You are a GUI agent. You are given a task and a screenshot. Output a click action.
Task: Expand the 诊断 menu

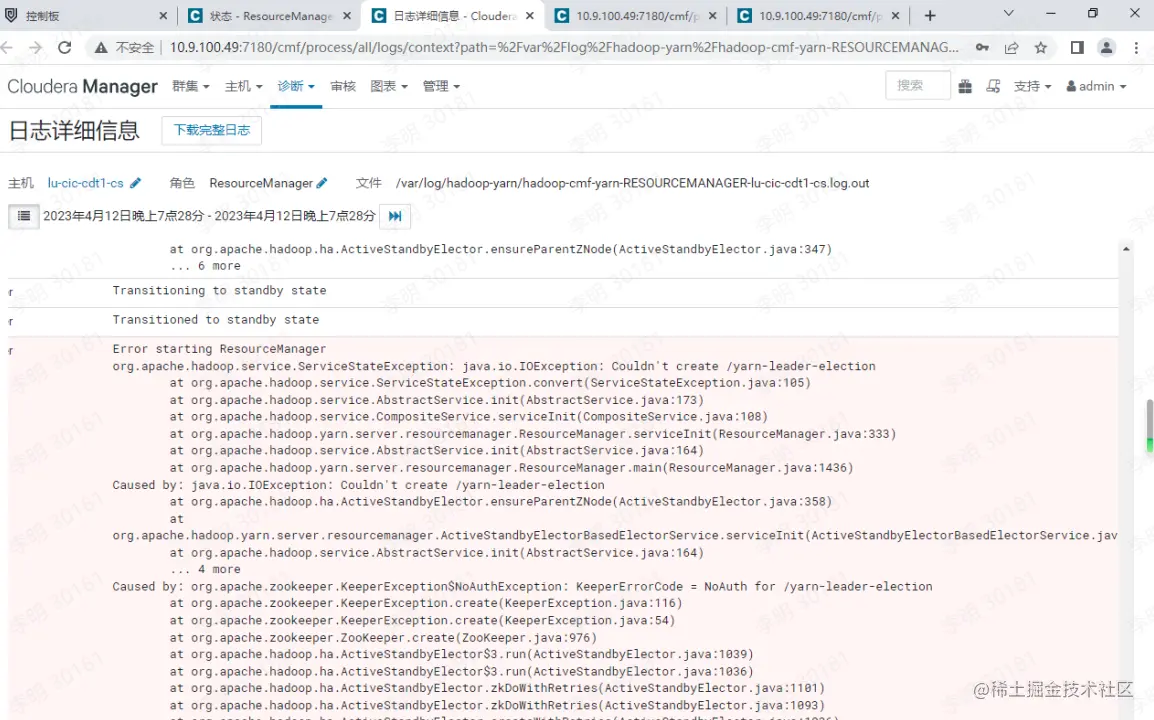296,86
